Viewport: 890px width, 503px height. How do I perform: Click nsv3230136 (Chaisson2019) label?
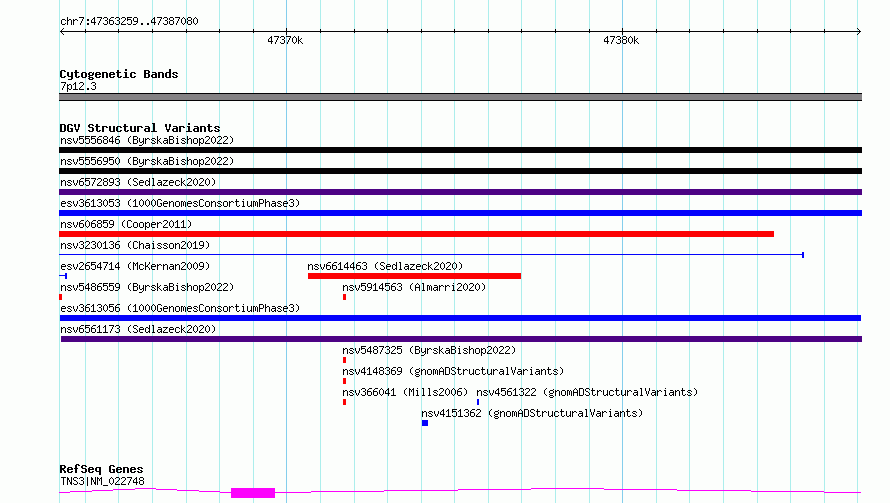coord(135,245)
